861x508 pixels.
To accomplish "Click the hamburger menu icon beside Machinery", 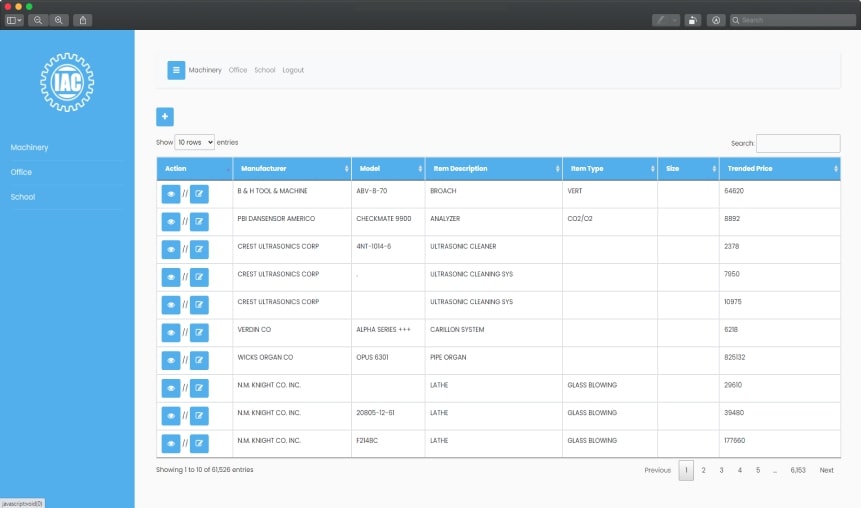I will click(176, 70).
